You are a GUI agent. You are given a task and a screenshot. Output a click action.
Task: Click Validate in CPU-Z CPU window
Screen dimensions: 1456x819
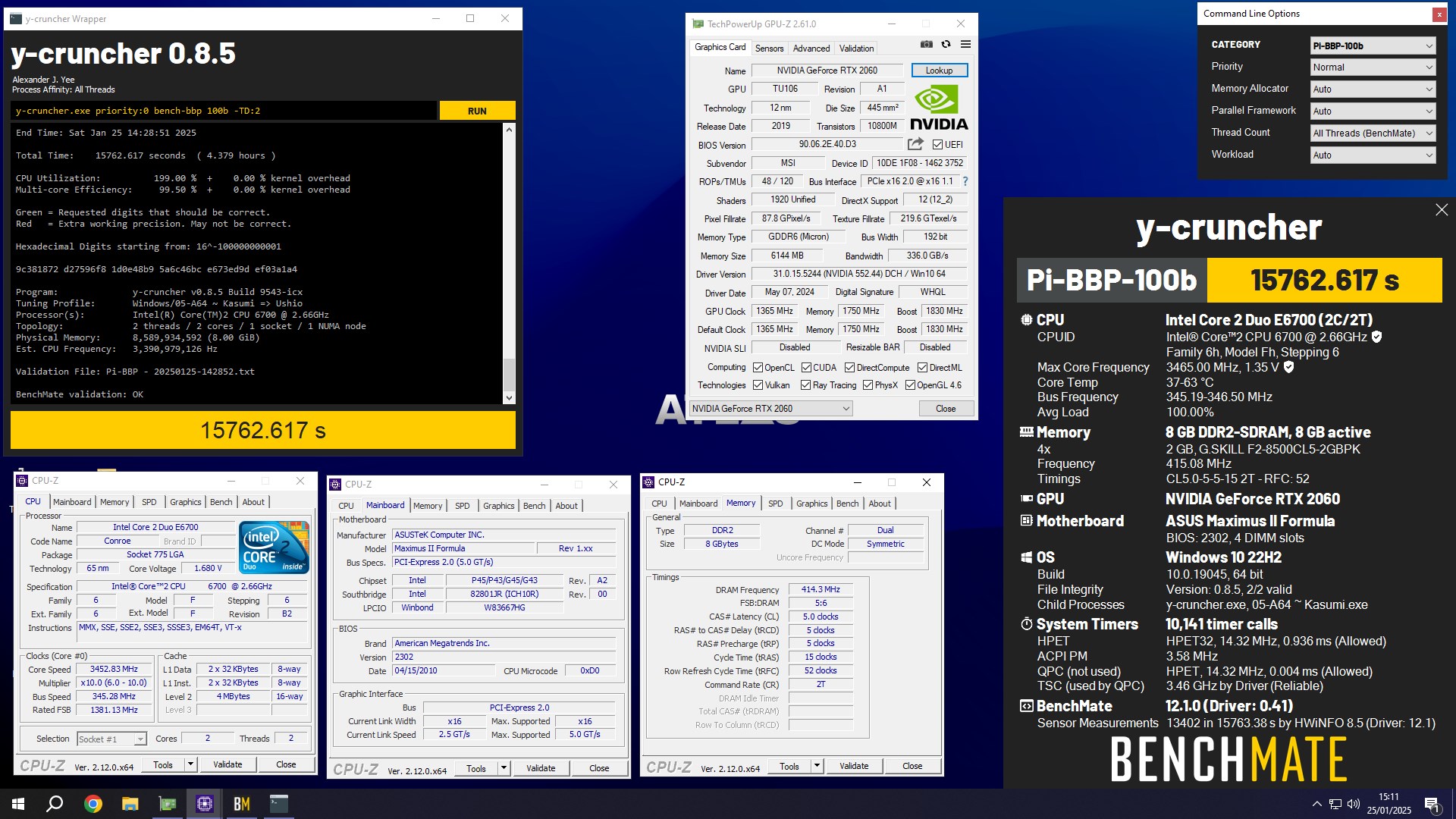tap(227, 764)
